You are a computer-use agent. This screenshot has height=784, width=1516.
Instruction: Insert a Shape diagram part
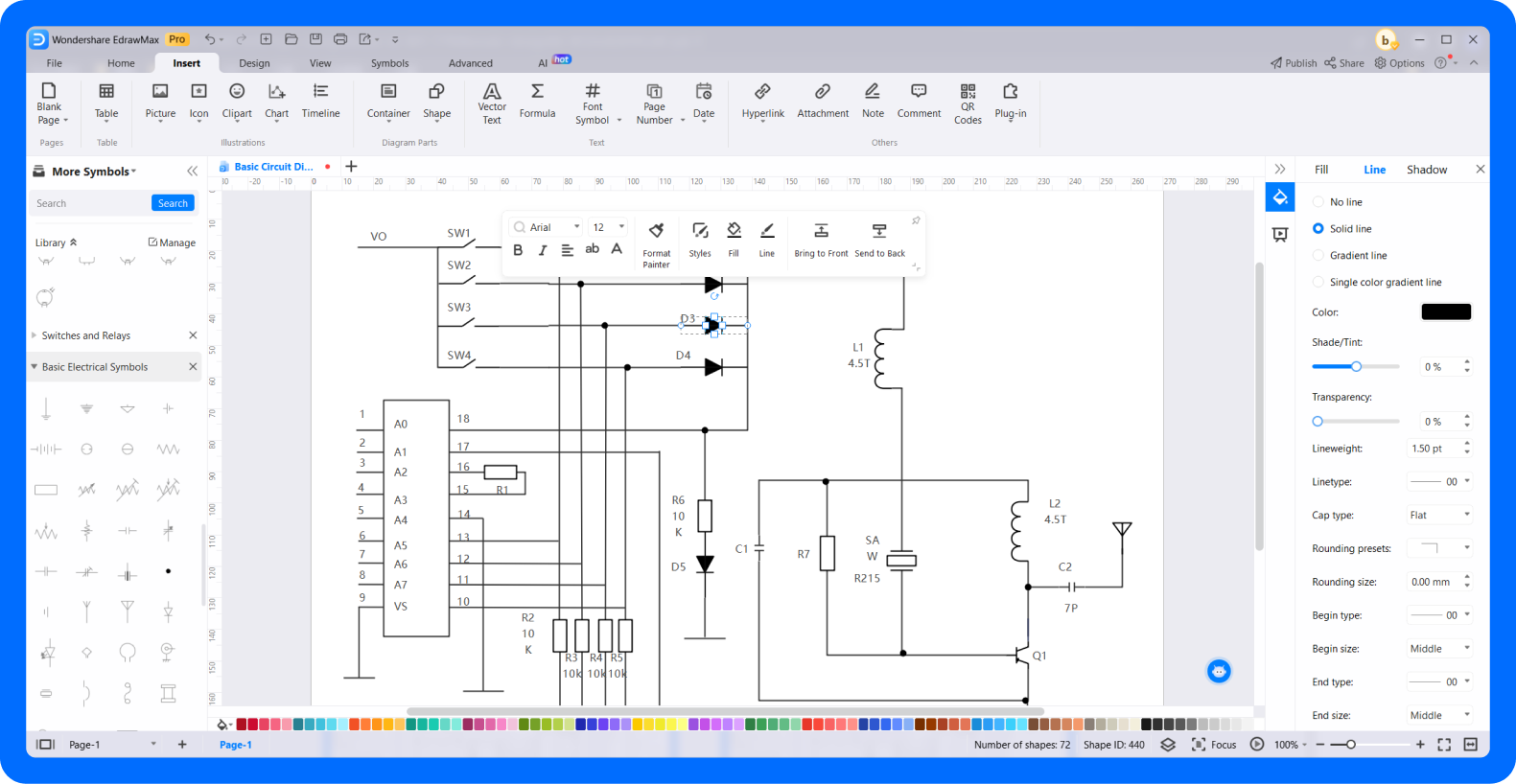pos(436,101)
